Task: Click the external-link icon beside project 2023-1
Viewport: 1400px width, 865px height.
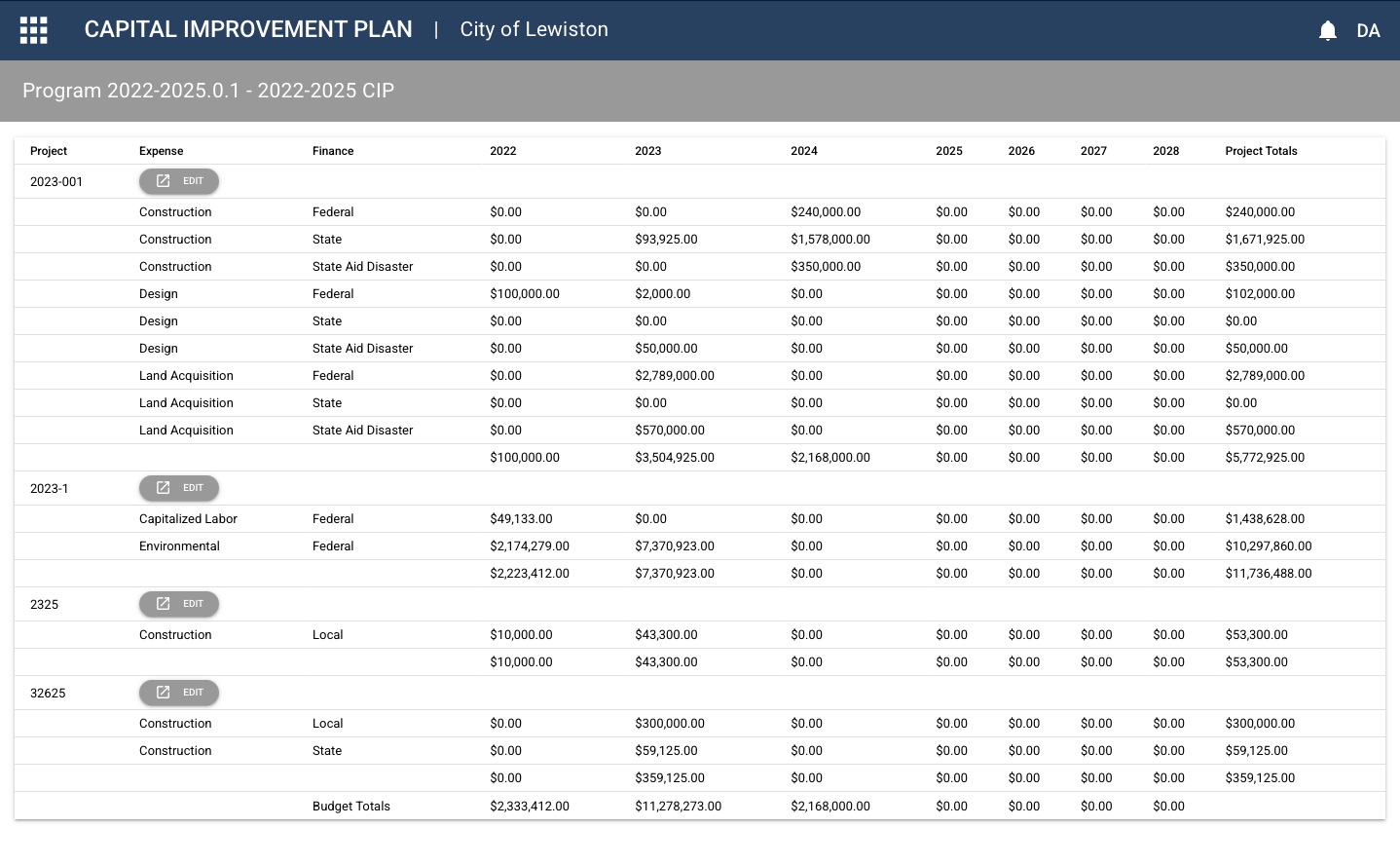Action: pyautogui.click(x=164, y=487)
